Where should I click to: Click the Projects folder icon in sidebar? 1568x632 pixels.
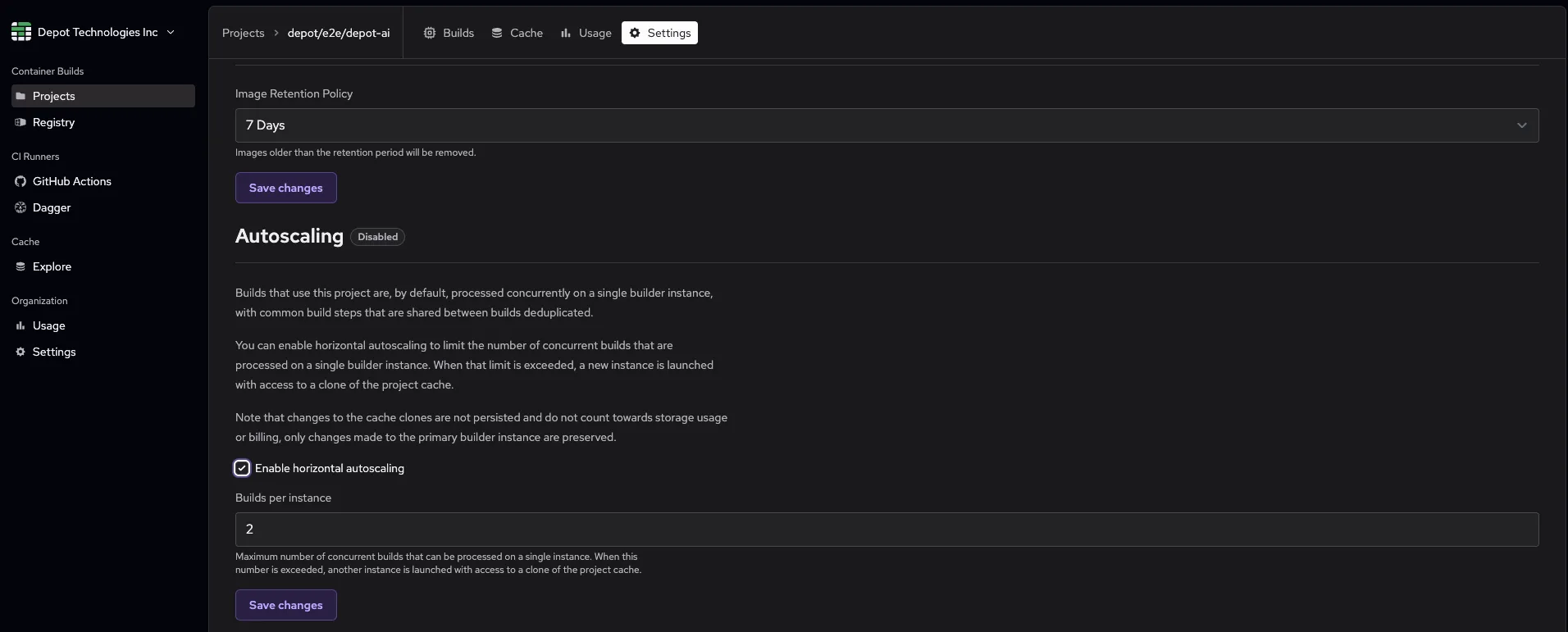point(21,96)
